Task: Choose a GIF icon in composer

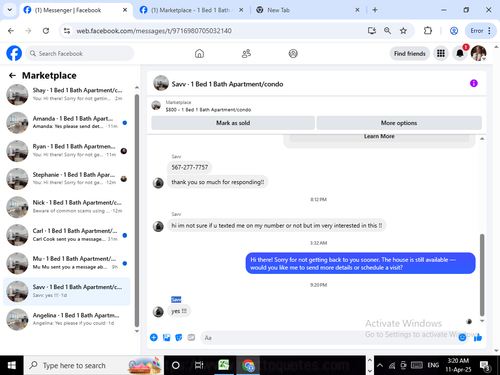Action: pyautogui.click(x=191, y=337)
